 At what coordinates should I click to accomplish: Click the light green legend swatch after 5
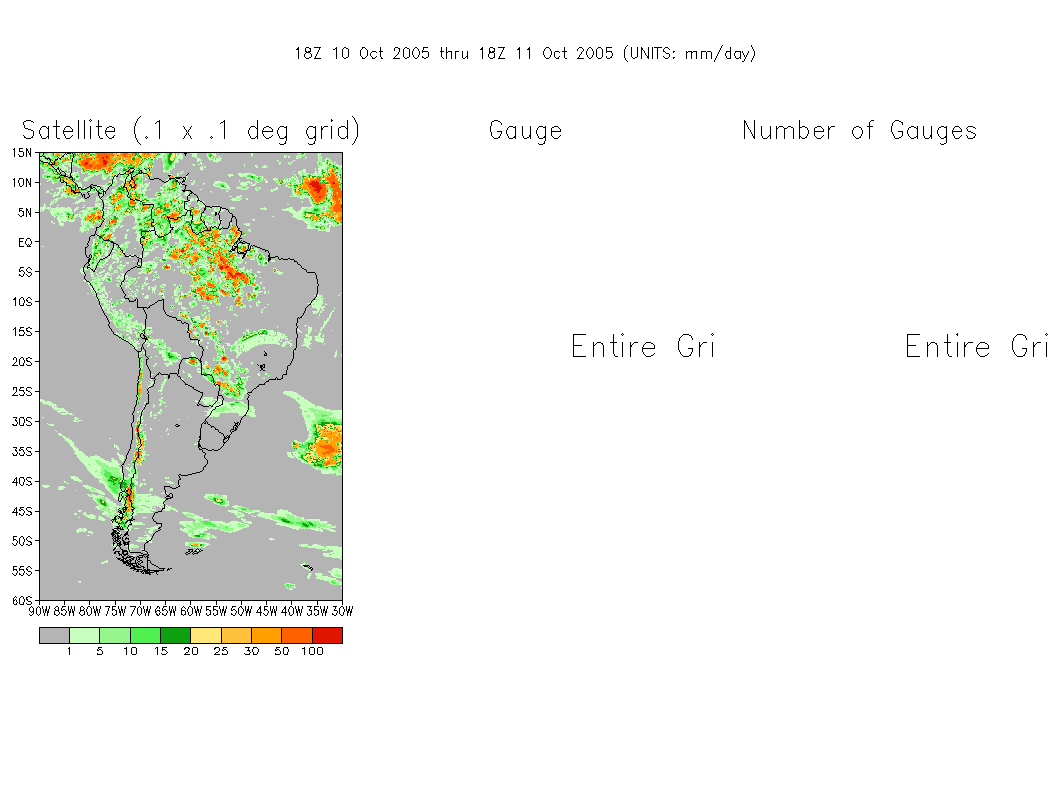115,635
